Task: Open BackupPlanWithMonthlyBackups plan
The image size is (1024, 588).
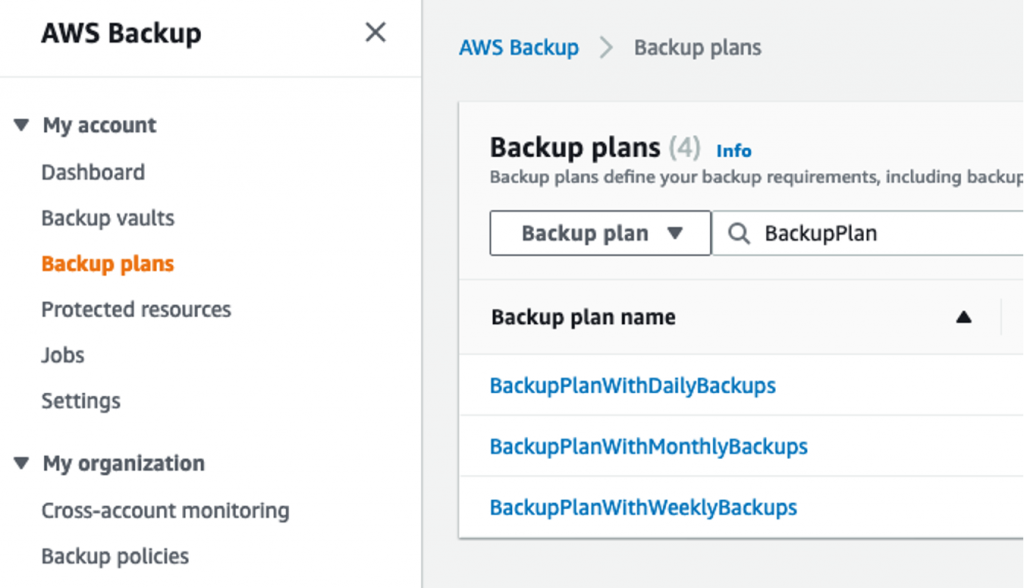Action: tap(649, 446)
